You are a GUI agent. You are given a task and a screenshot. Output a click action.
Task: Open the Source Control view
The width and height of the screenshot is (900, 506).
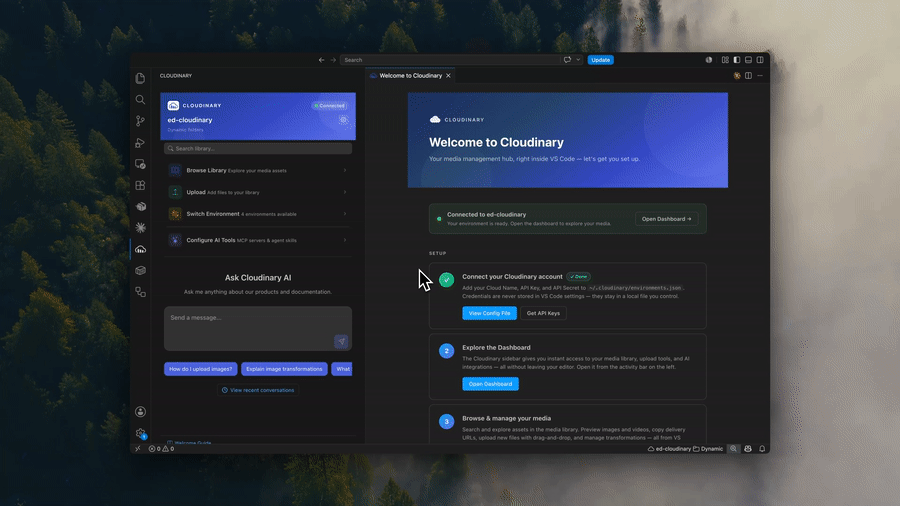pos(140,121)
